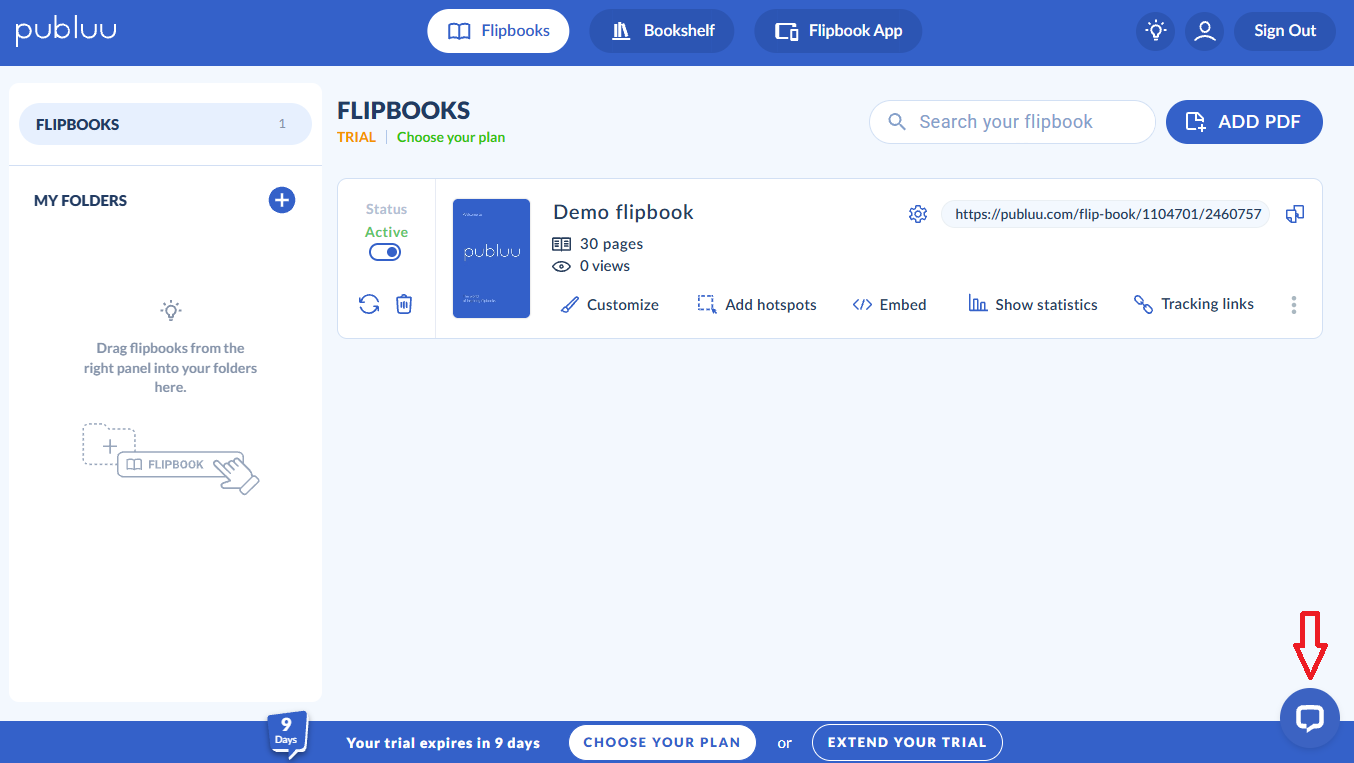The height and width of the screenshot is (763, 1354).
Task: Open Customize for Demo flipbook
Action: [609, 305]
